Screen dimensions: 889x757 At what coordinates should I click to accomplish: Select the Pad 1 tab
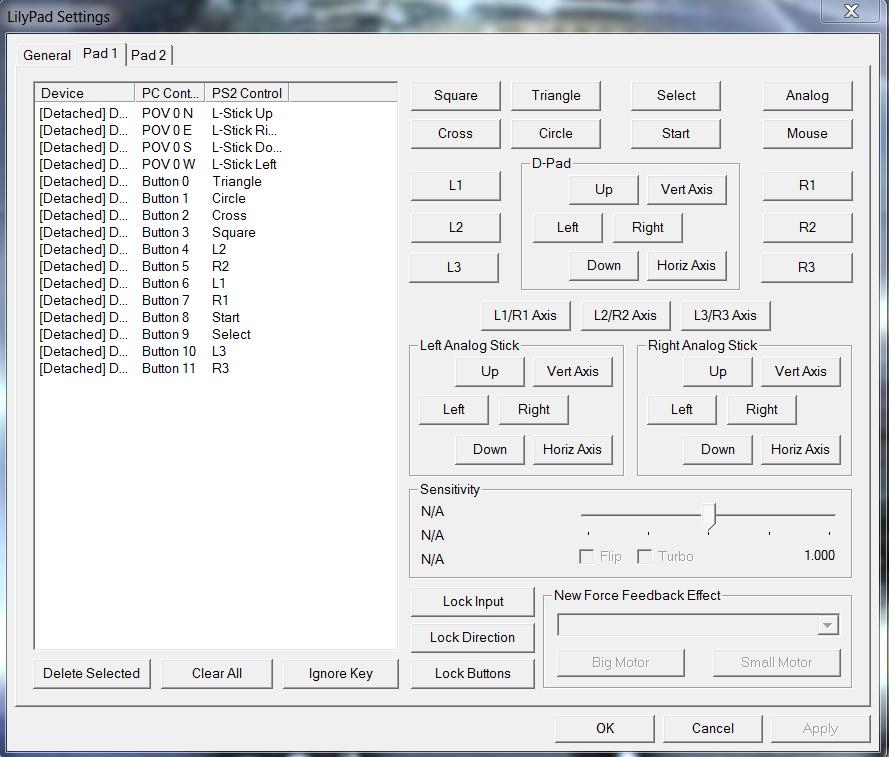tap(100, 53)
